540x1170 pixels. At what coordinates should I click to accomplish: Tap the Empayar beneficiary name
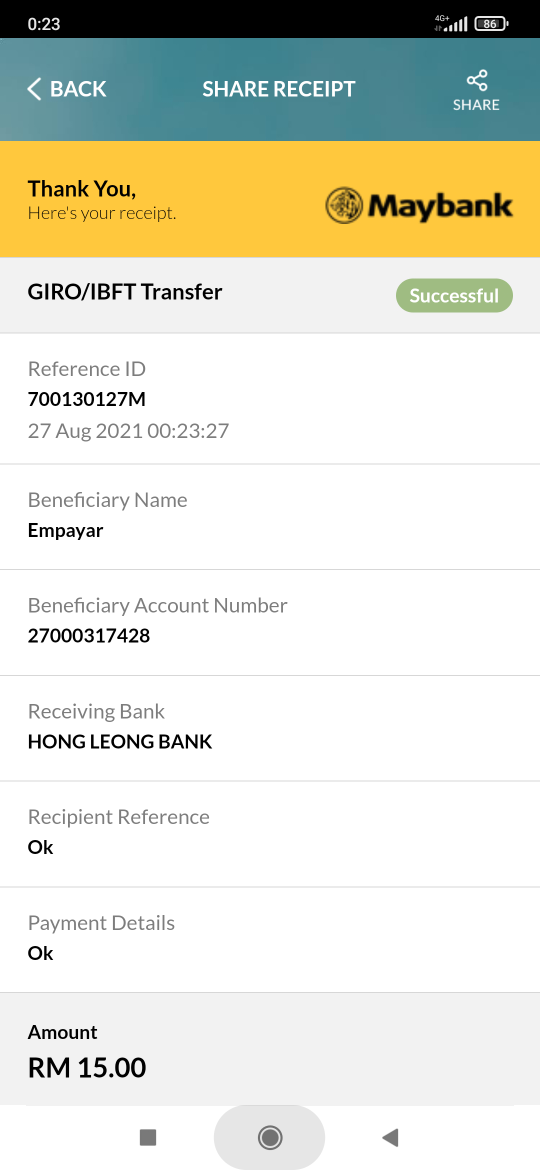click(66, 531)
